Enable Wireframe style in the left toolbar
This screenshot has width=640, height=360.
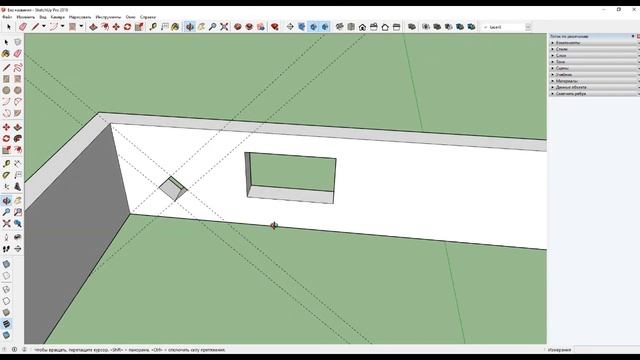[x=6, y=289]
